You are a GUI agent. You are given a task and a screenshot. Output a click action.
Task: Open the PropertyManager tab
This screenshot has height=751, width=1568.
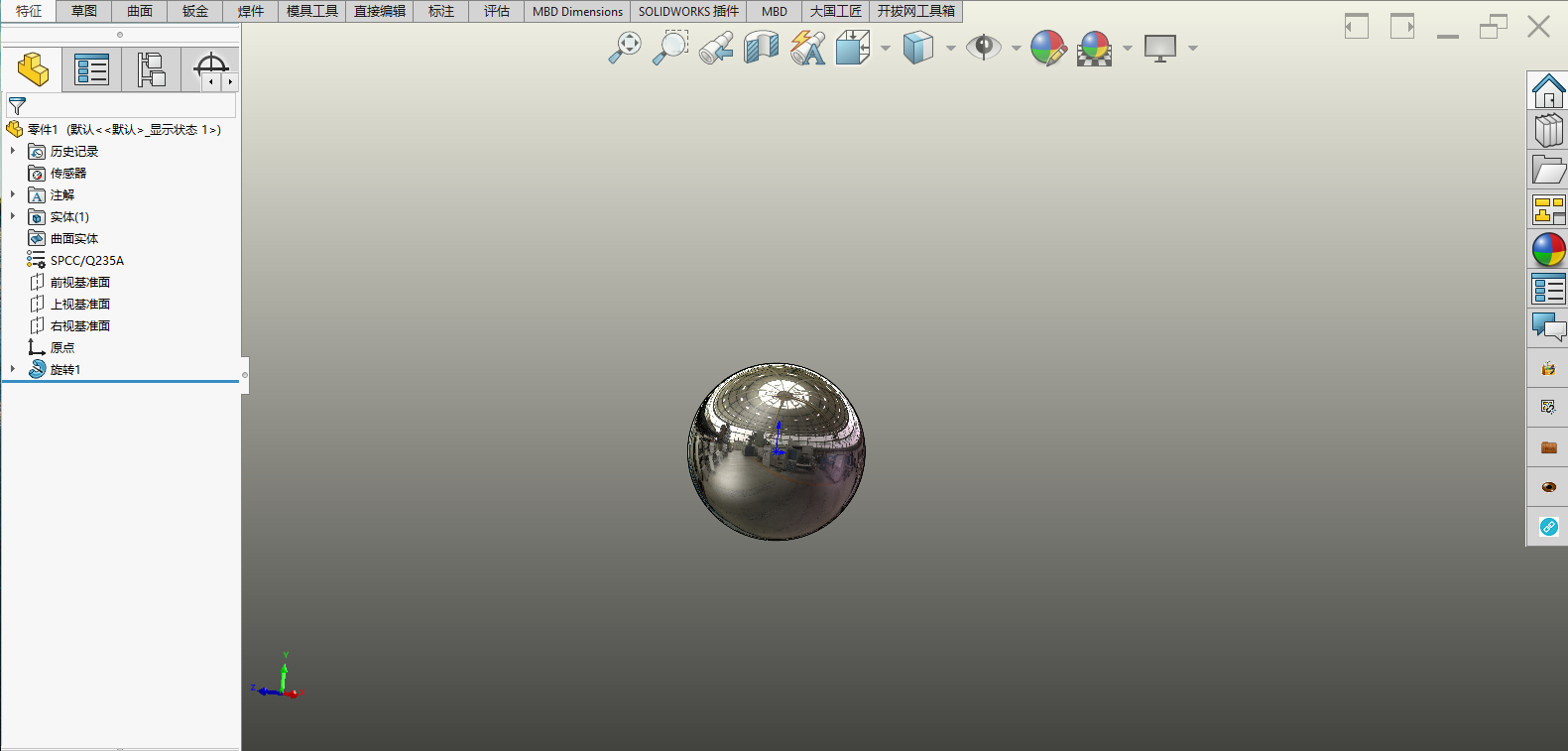[91, 69]
